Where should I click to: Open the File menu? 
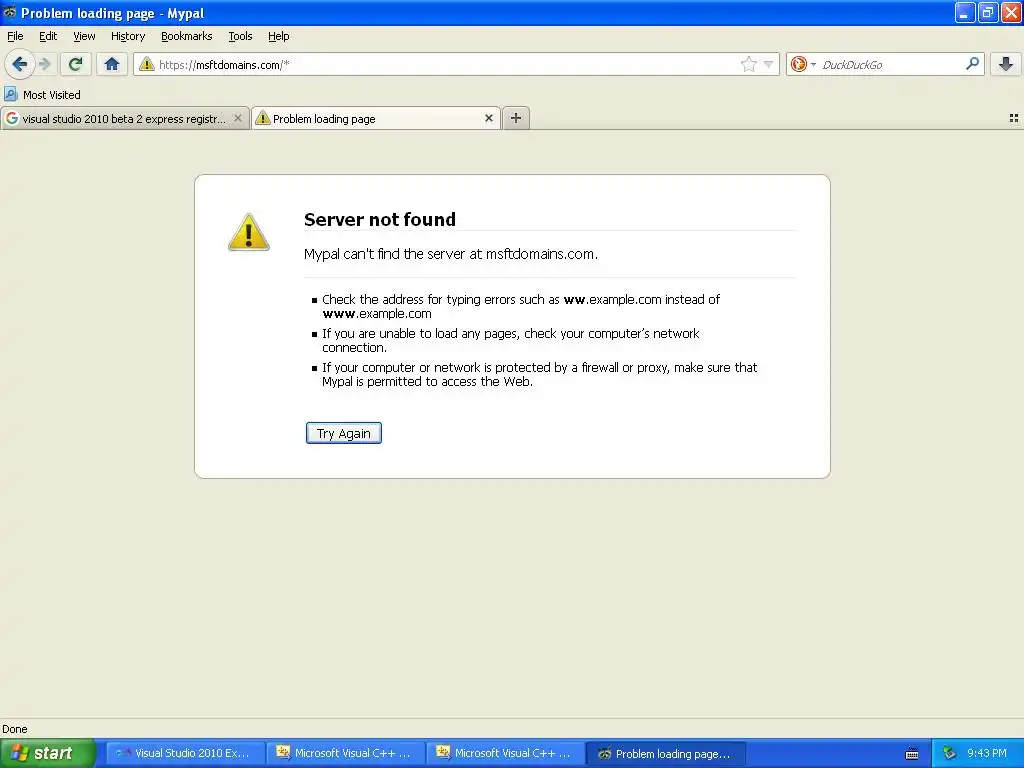tap(15, 36)
